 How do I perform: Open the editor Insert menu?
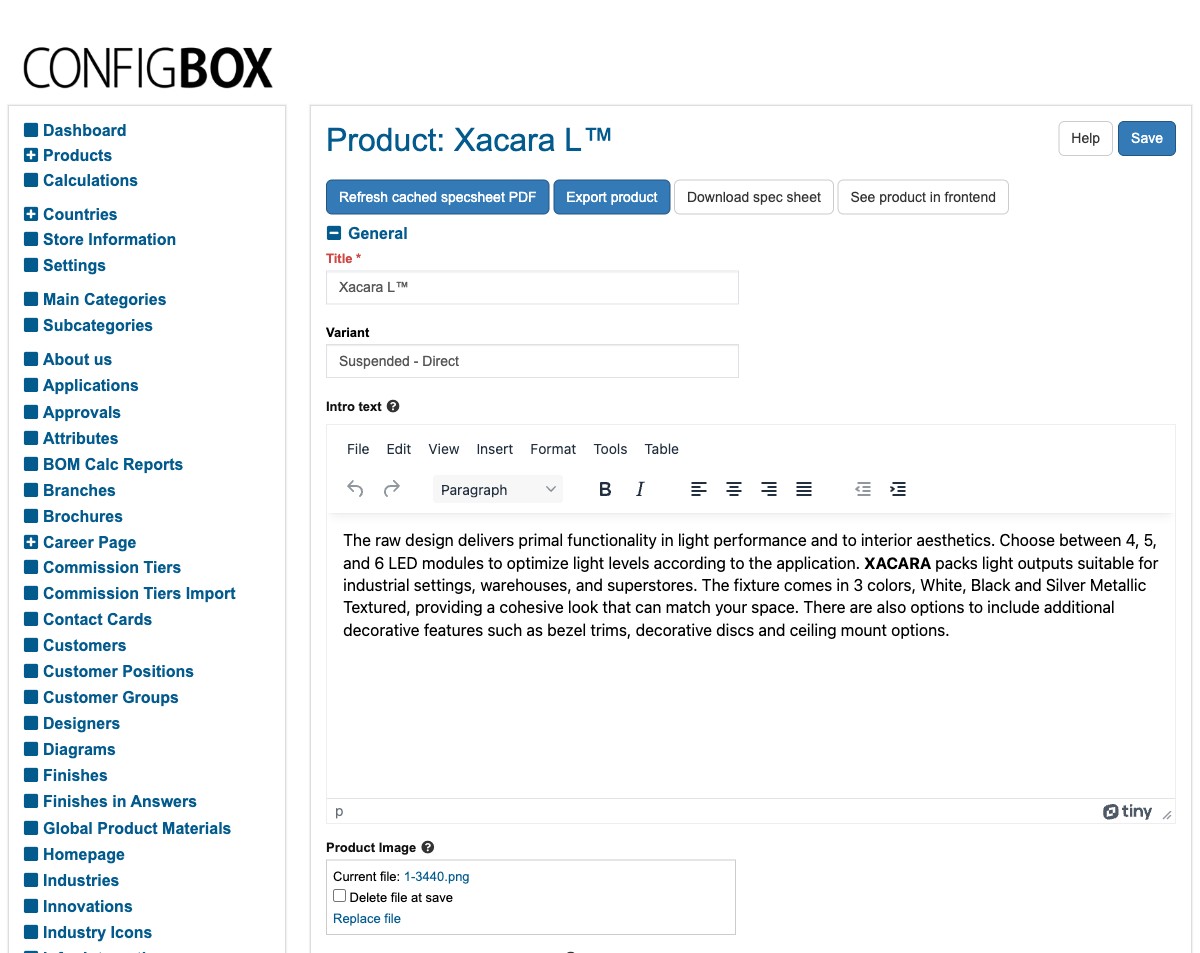click(495, 449)
